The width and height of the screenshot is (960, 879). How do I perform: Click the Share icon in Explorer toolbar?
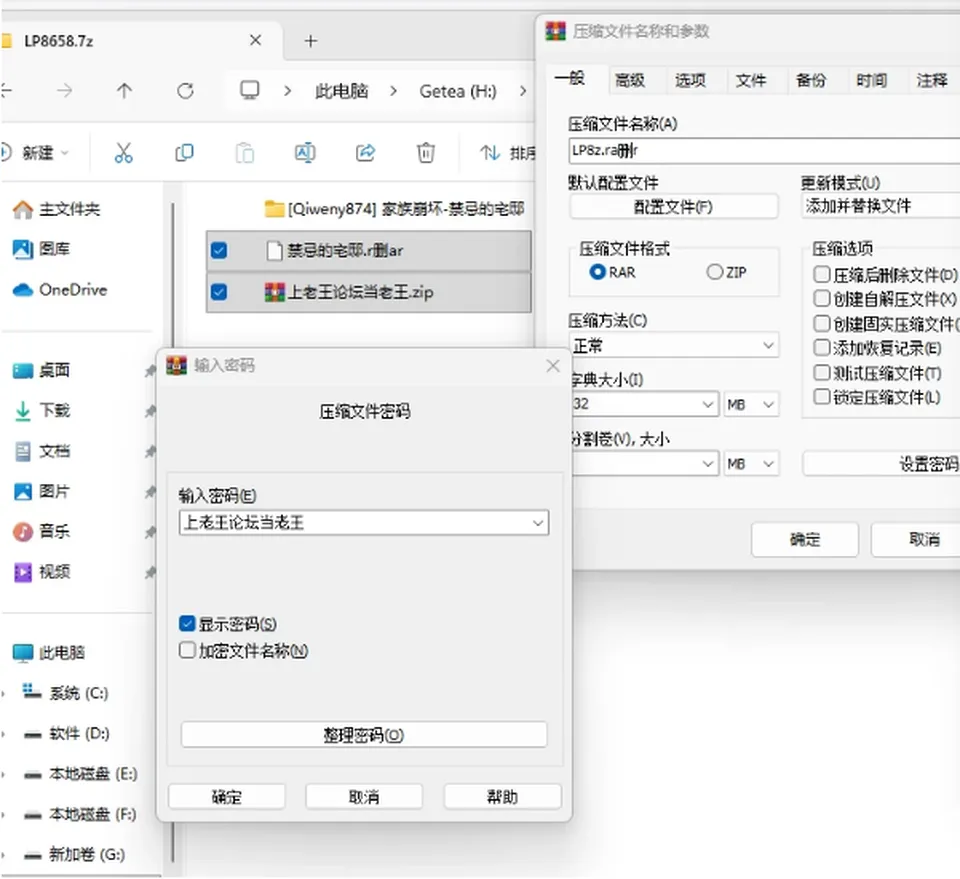(366, 152)
